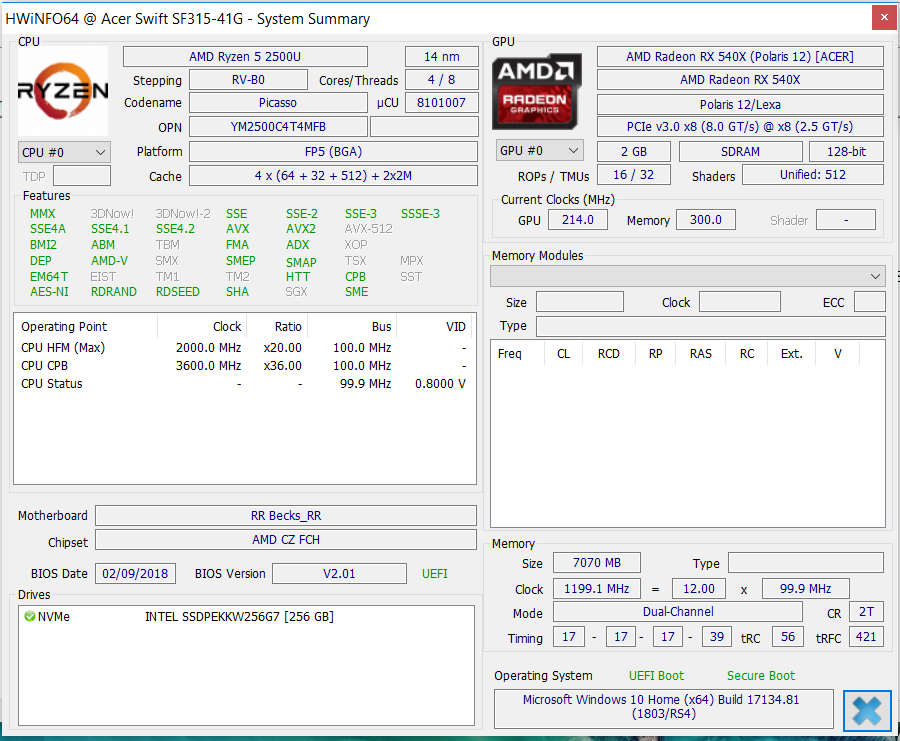900x741 pixels.
Task: Click the AMD Radeon Graphics logo
Action: click(537, 91)
